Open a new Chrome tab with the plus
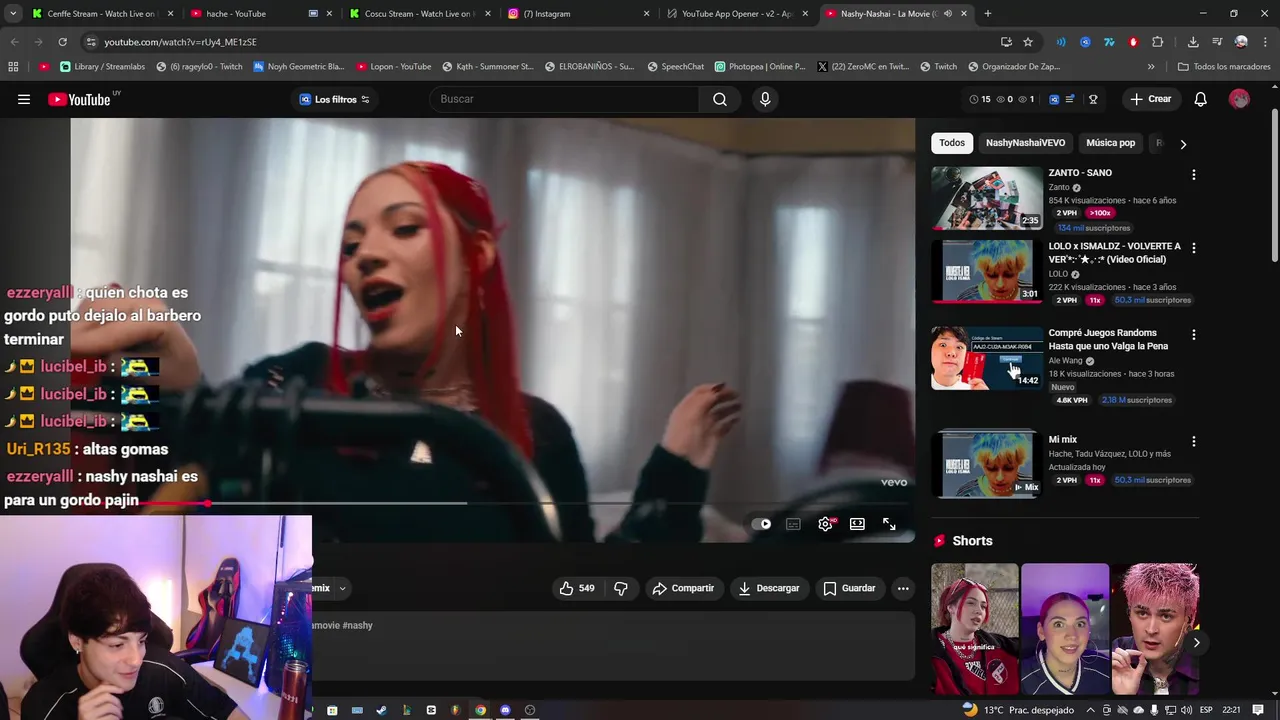 click(988, 14)
